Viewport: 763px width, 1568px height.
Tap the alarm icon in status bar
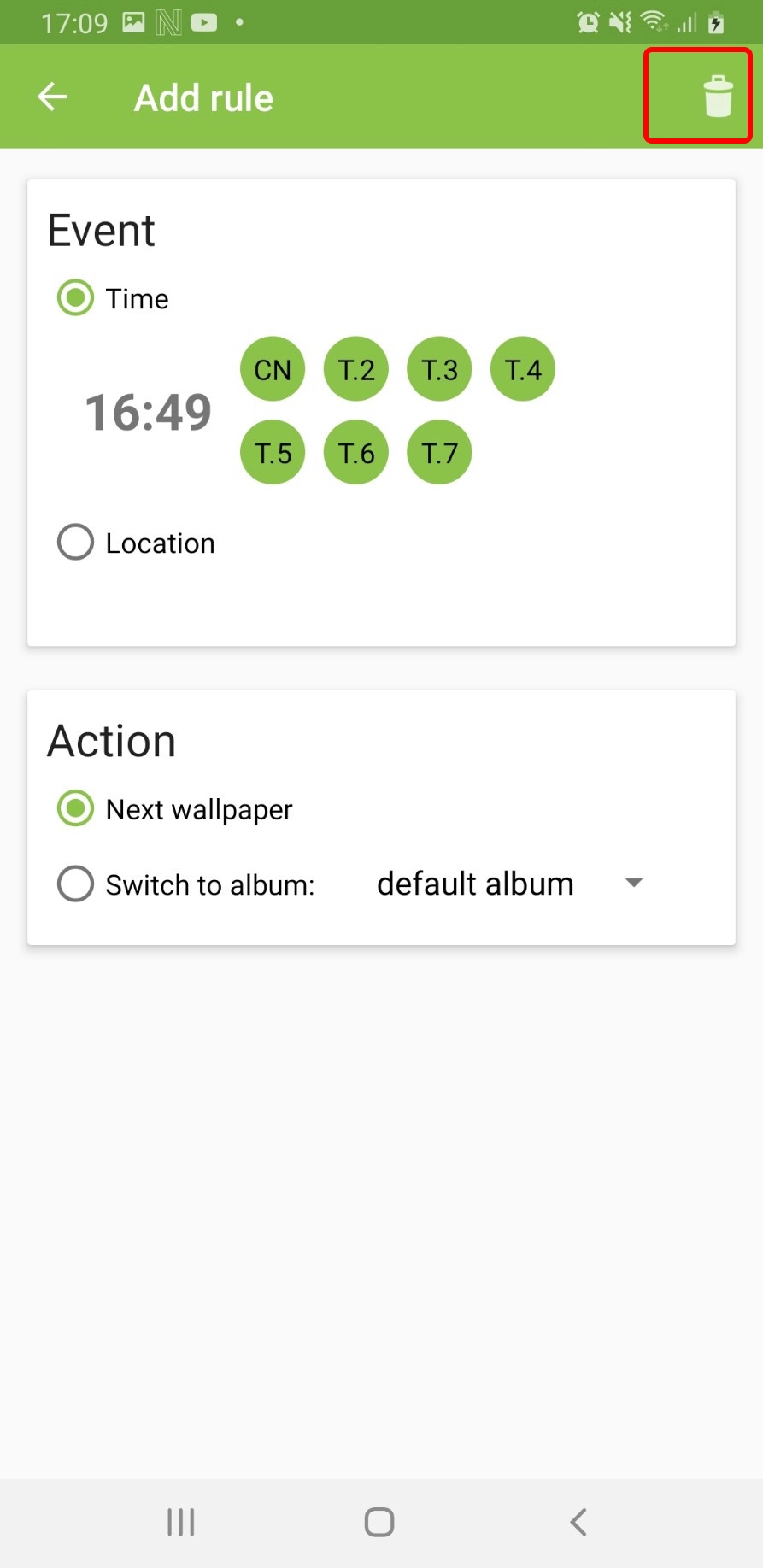(588, 22)
